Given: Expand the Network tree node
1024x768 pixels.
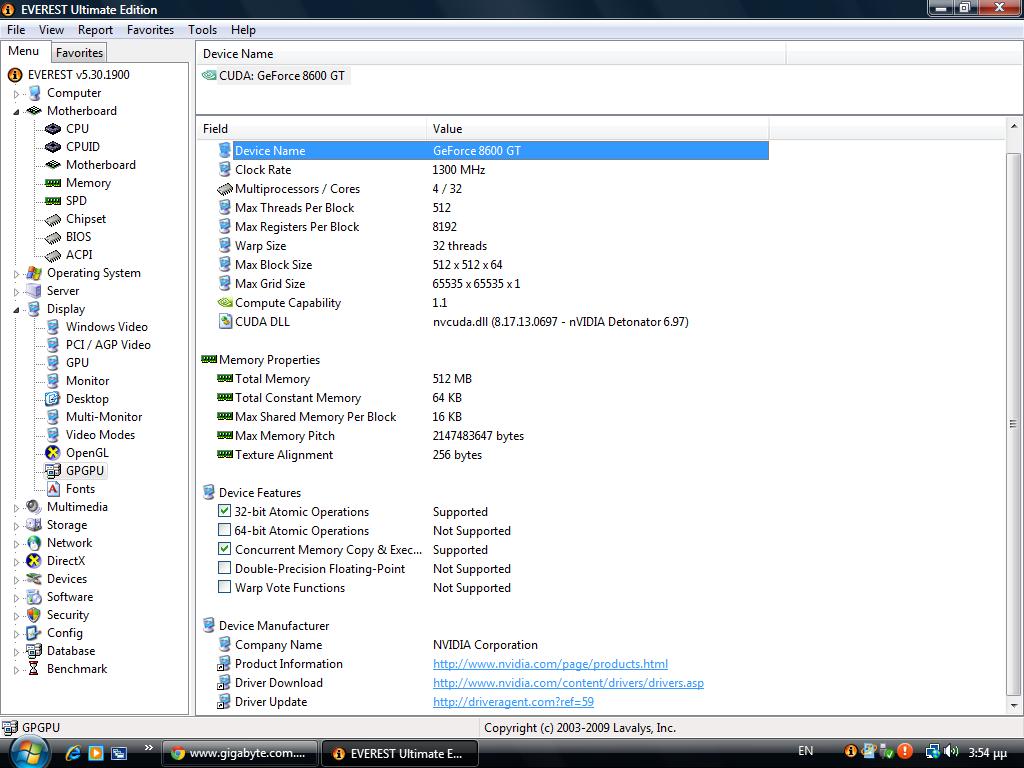Looking at the screenshot, I should 16,544.
